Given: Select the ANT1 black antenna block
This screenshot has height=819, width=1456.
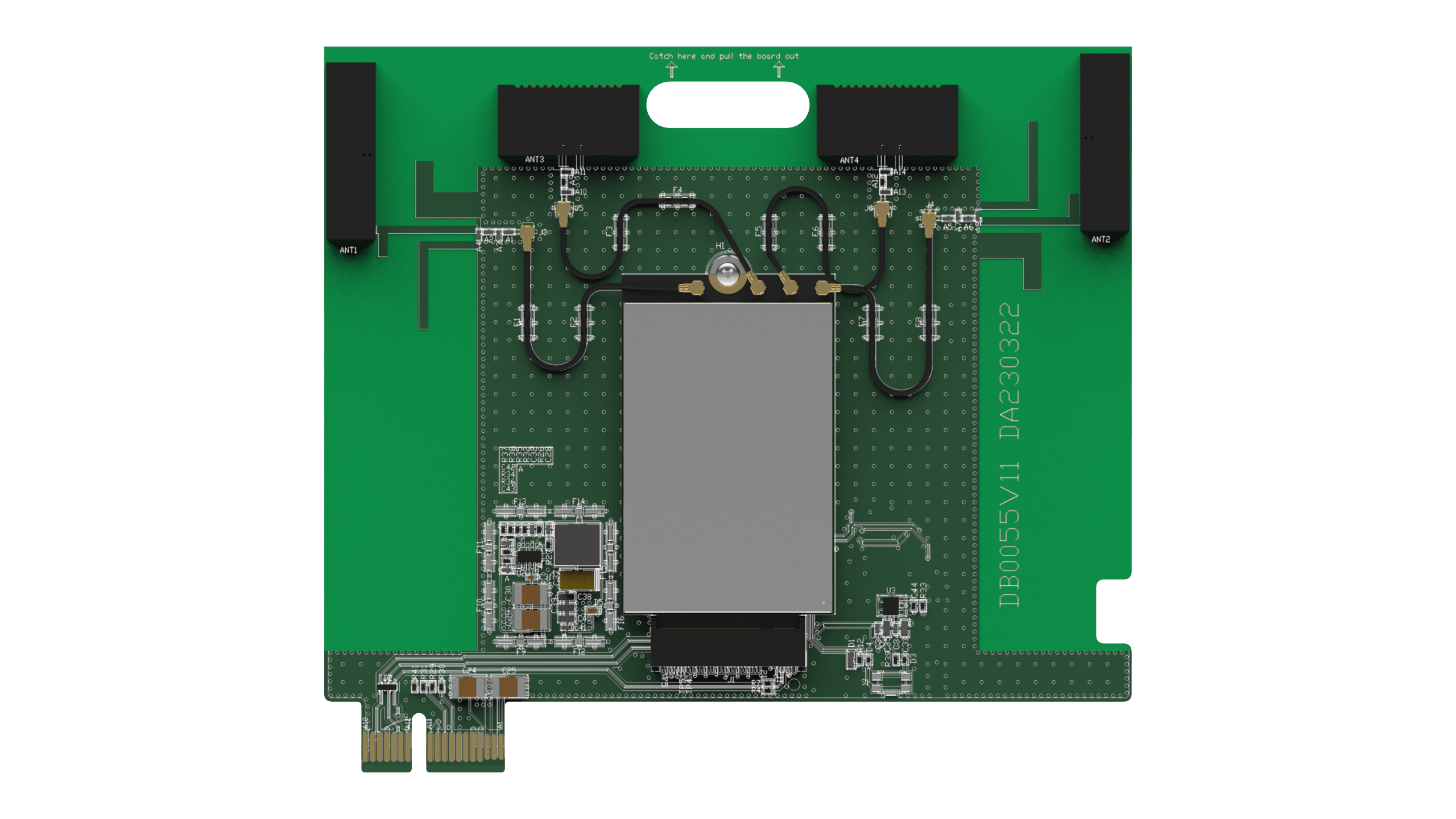Looking at the screenshot, I should (x=351, y=152).
